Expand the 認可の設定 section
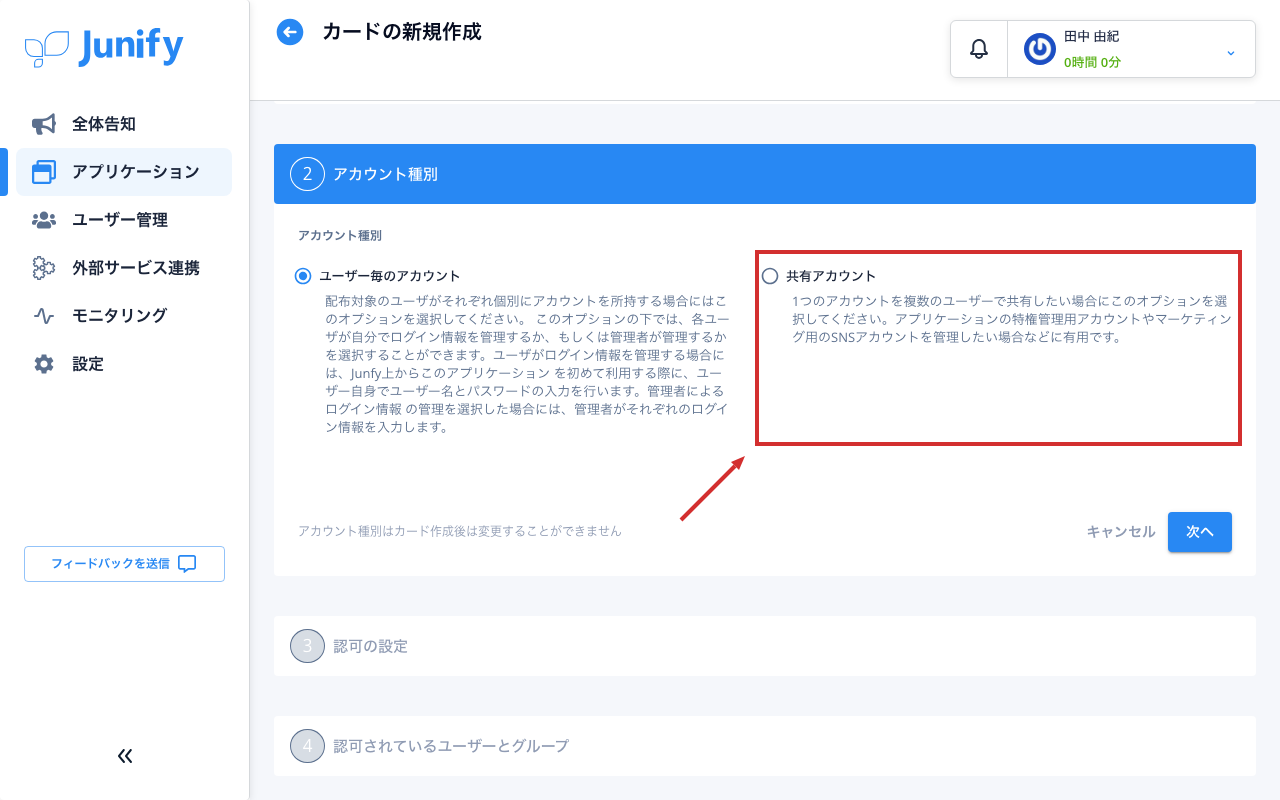This screenshot has width=1280, height=800. tap(765, 646)
